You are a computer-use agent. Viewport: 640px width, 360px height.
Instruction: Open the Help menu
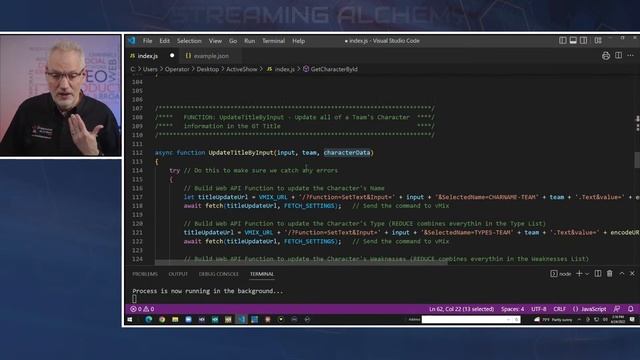(298, 41)
